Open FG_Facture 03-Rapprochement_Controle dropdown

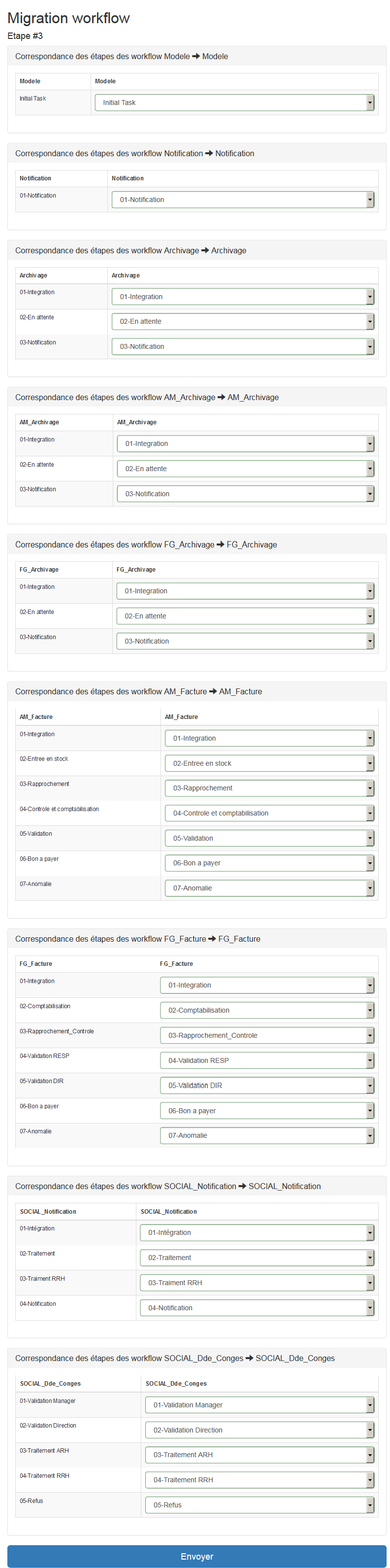tap(267, 1035)
